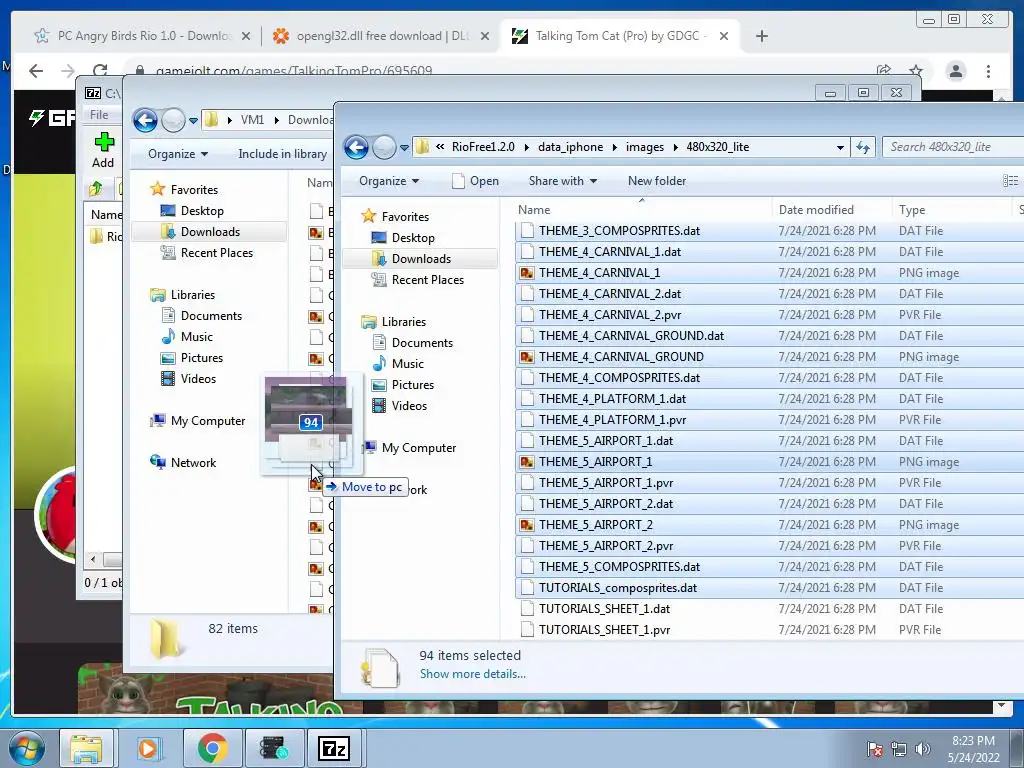The width and height of the screenshot is (1024, 768).
Task: Open Pictures in the front Explorer sidebar
Action: coord(413,385)
